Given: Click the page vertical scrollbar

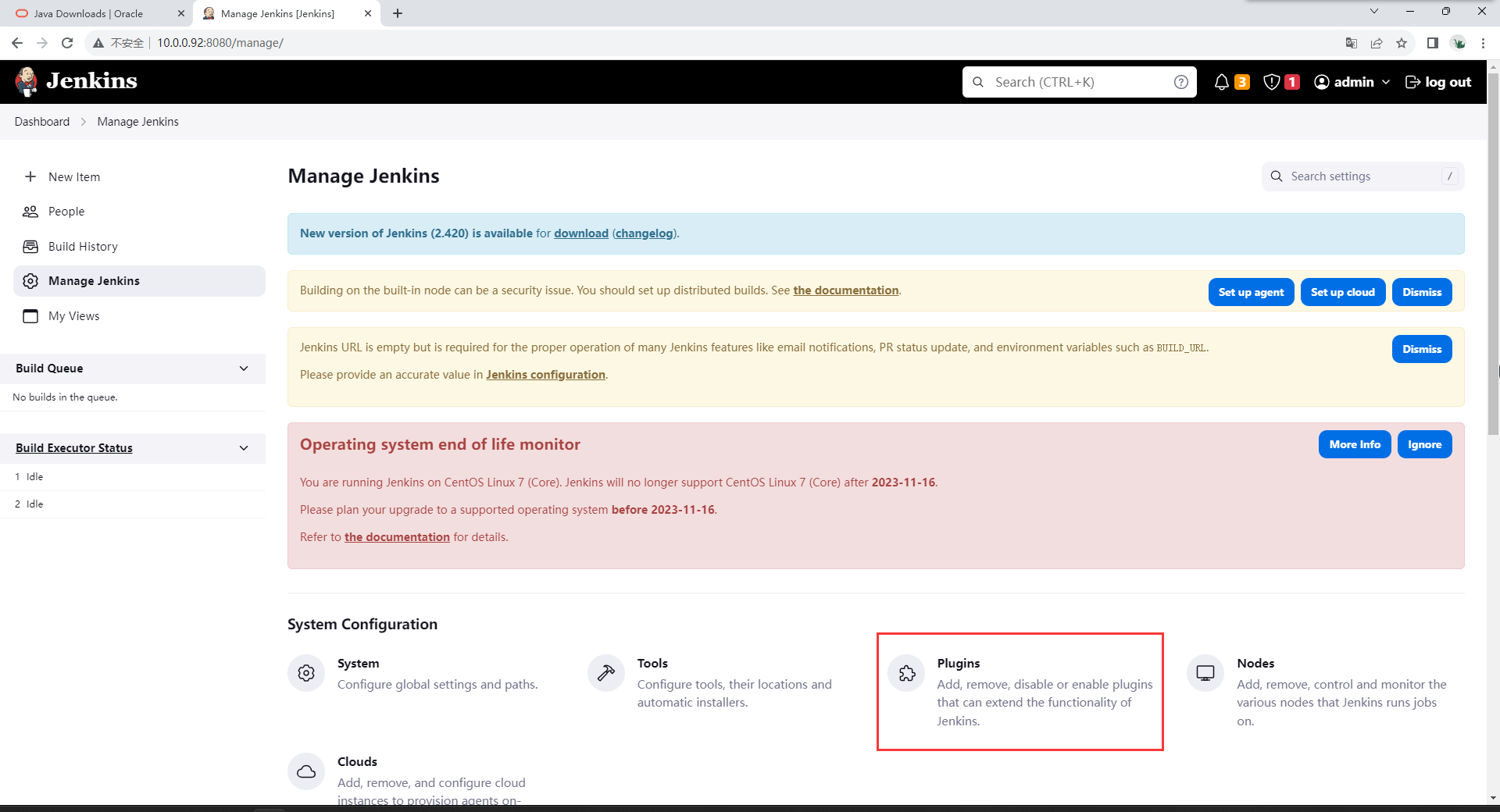Looking at the screenshot, I should coord(1493,252).
